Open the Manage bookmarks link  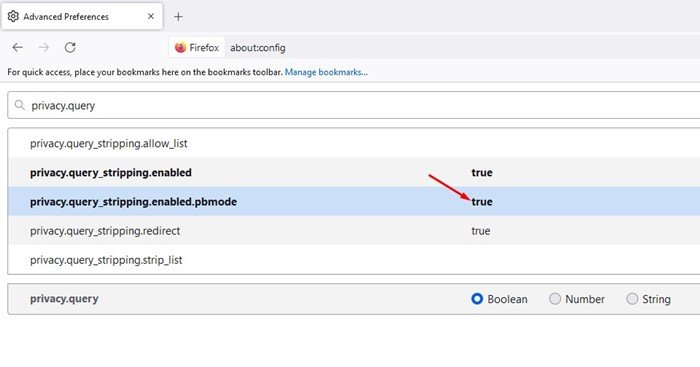click(x=326, y=72)
